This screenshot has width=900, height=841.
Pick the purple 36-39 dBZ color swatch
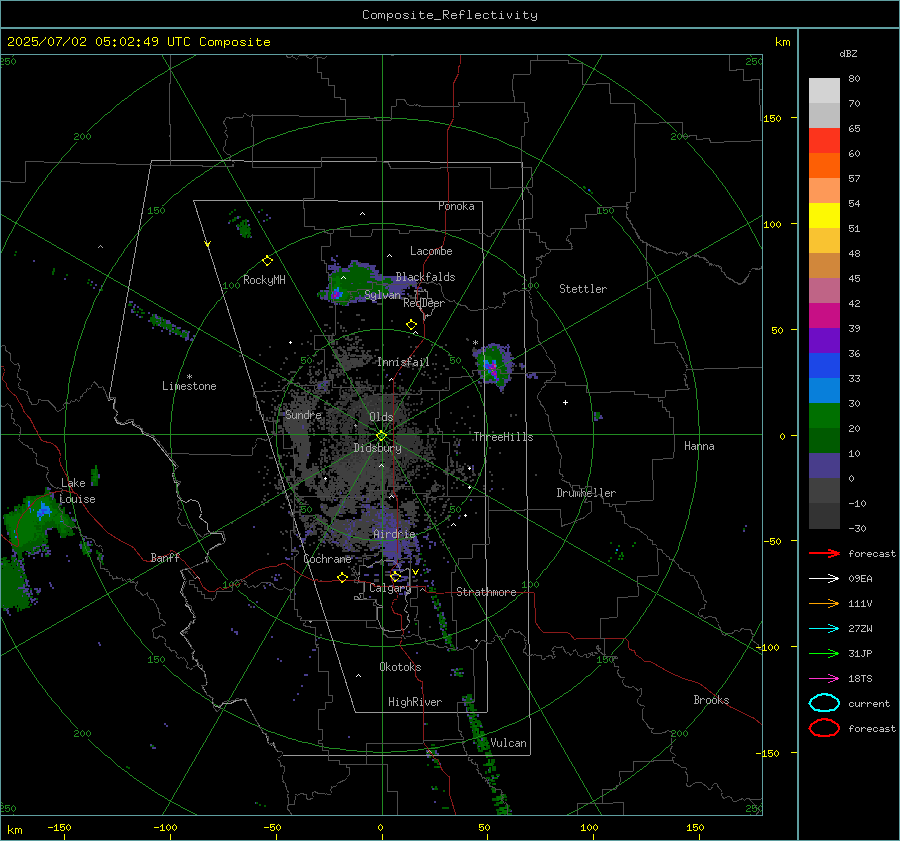(824, 340)
